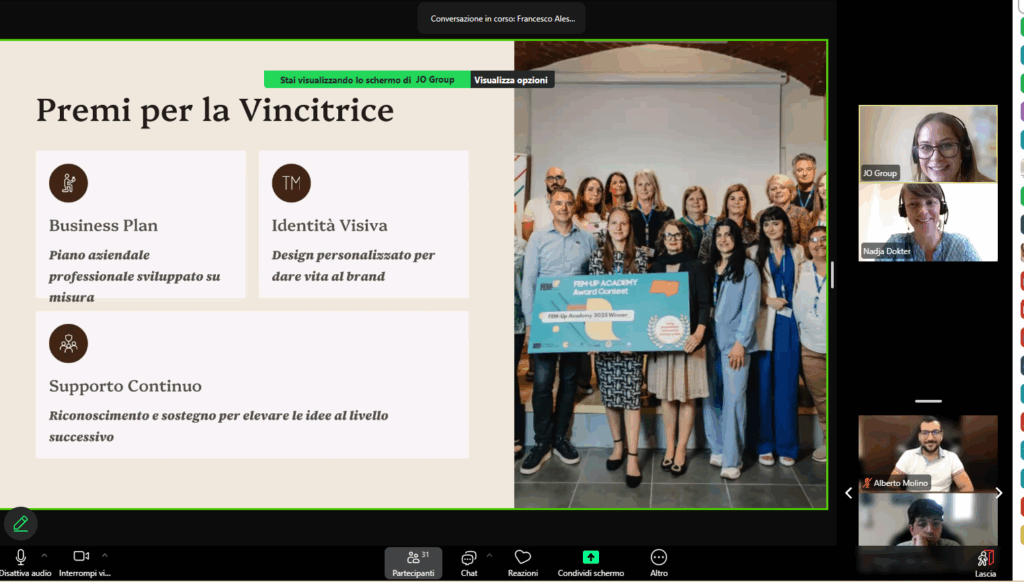Expand audio options arrow beside microphone

click(44, 554)
